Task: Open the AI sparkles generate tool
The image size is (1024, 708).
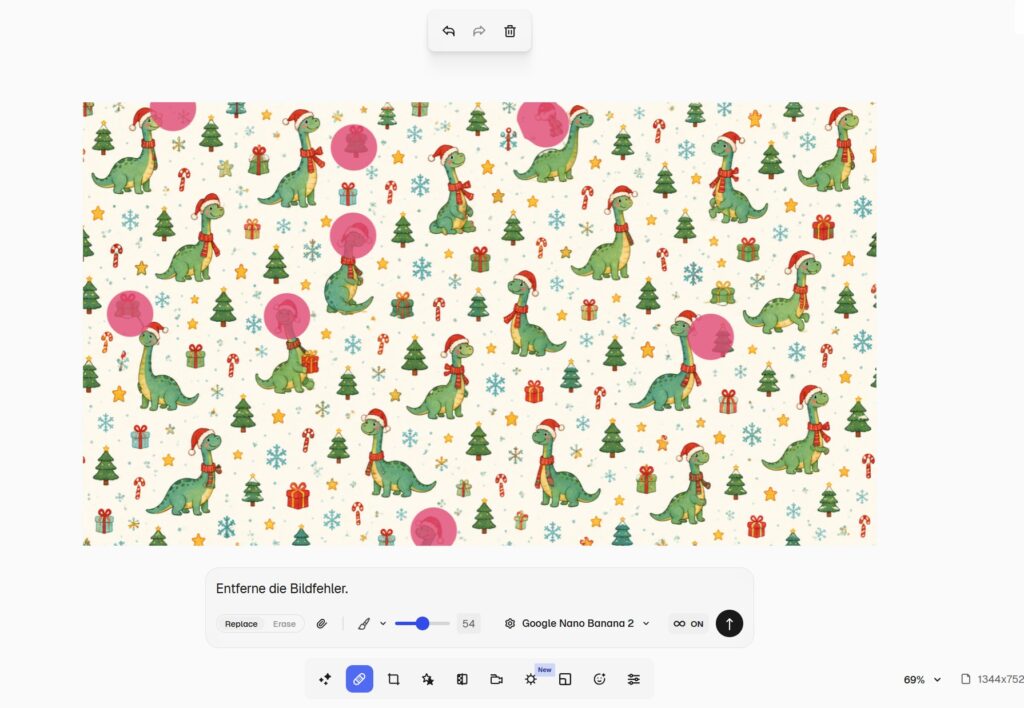Action: [325, 679]
